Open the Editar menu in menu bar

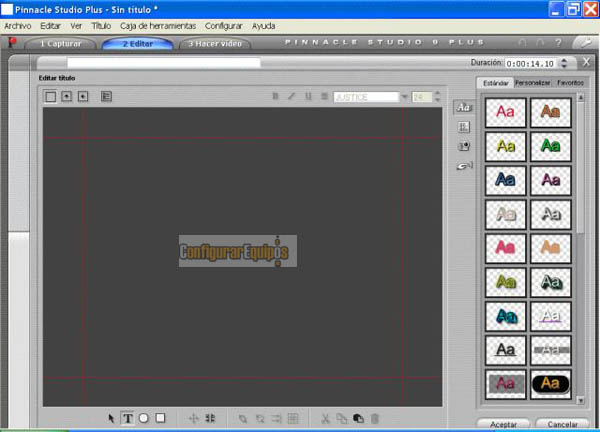pyautogui.click(x=51, y=26)
